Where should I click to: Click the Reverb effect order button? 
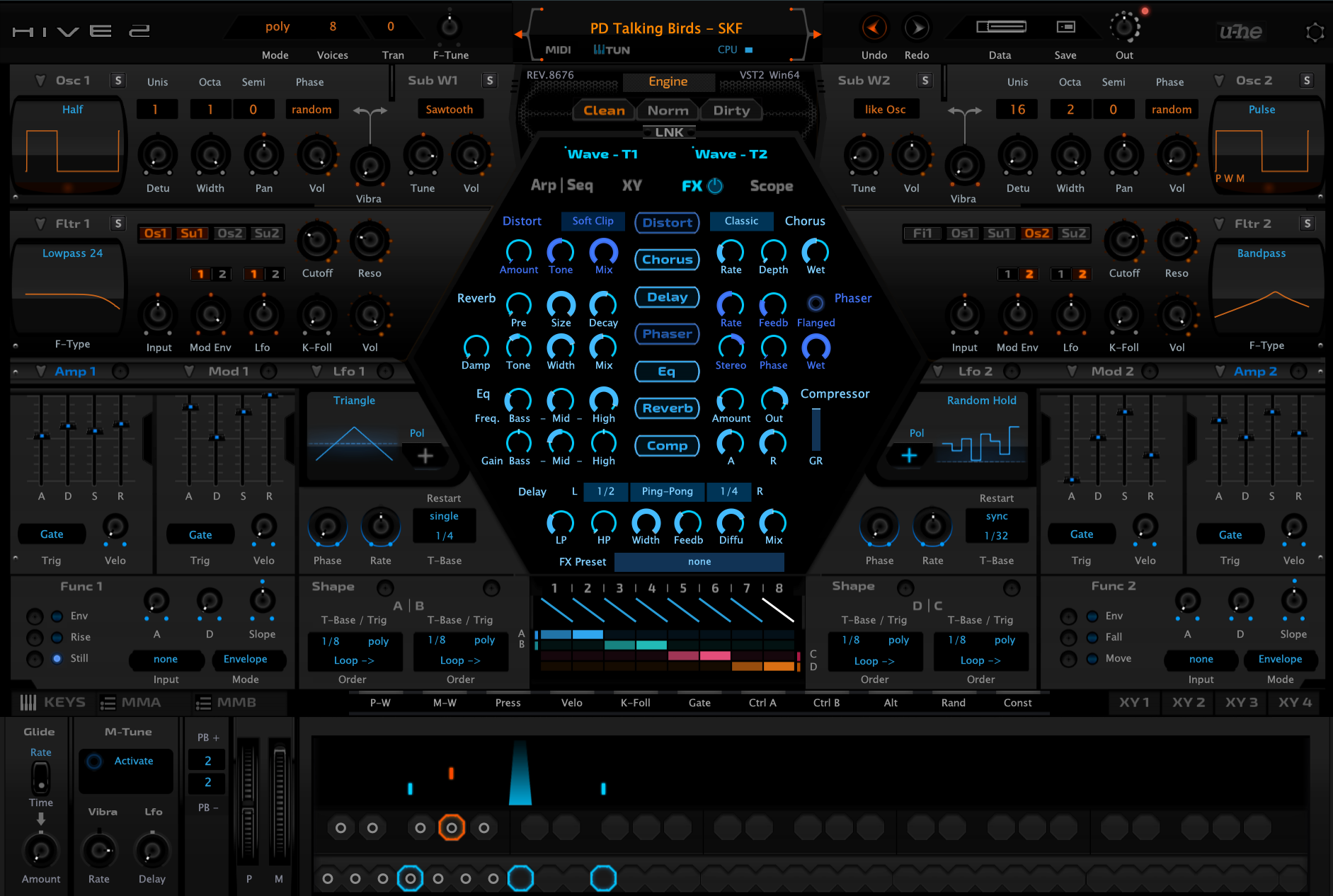[x=667, y=408]
